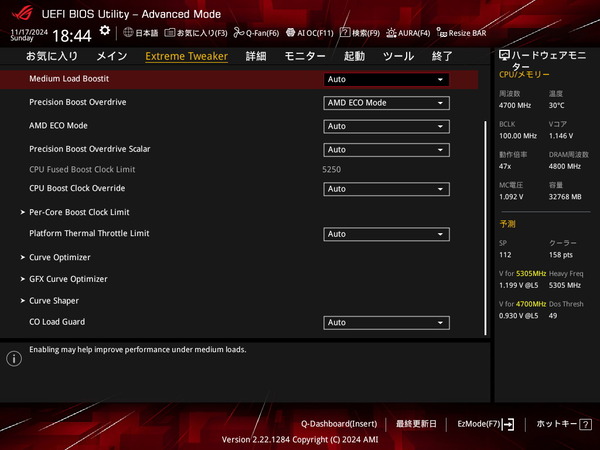The width and height of the screenshot is (600, 450).
Task: Click the Medium Load Boostit label
Action: pyautogui.click(x=69, y=79)
